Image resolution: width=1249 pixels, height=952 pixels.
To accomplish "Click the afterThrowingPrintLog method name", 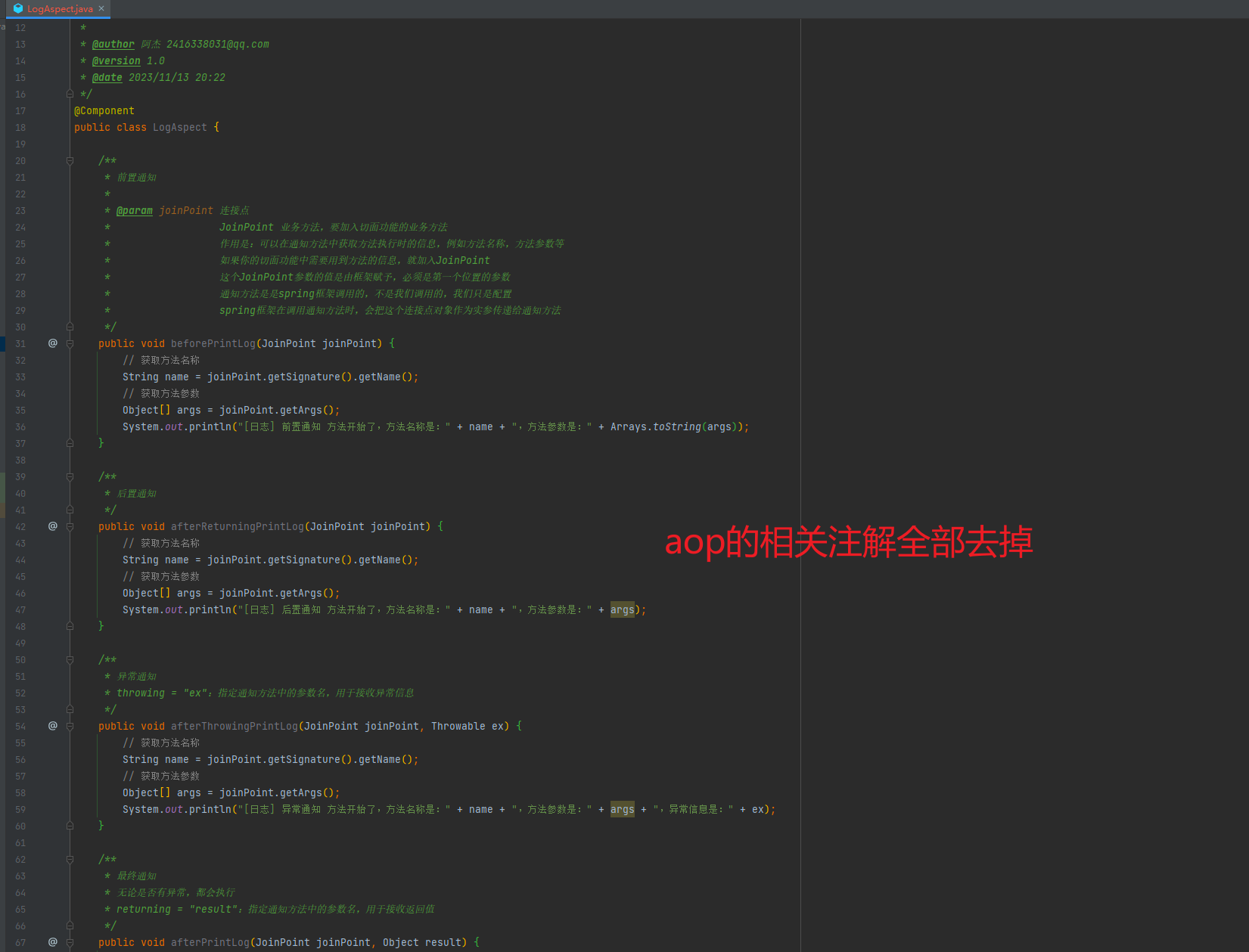I will [235, 727].
